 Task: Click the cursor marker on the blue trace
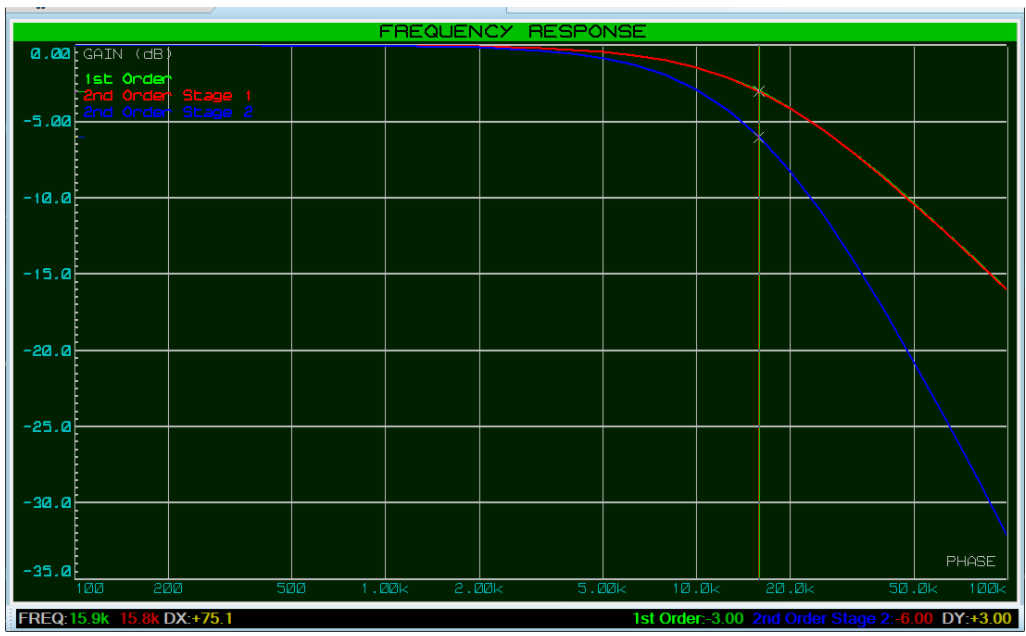pos(759,137)
